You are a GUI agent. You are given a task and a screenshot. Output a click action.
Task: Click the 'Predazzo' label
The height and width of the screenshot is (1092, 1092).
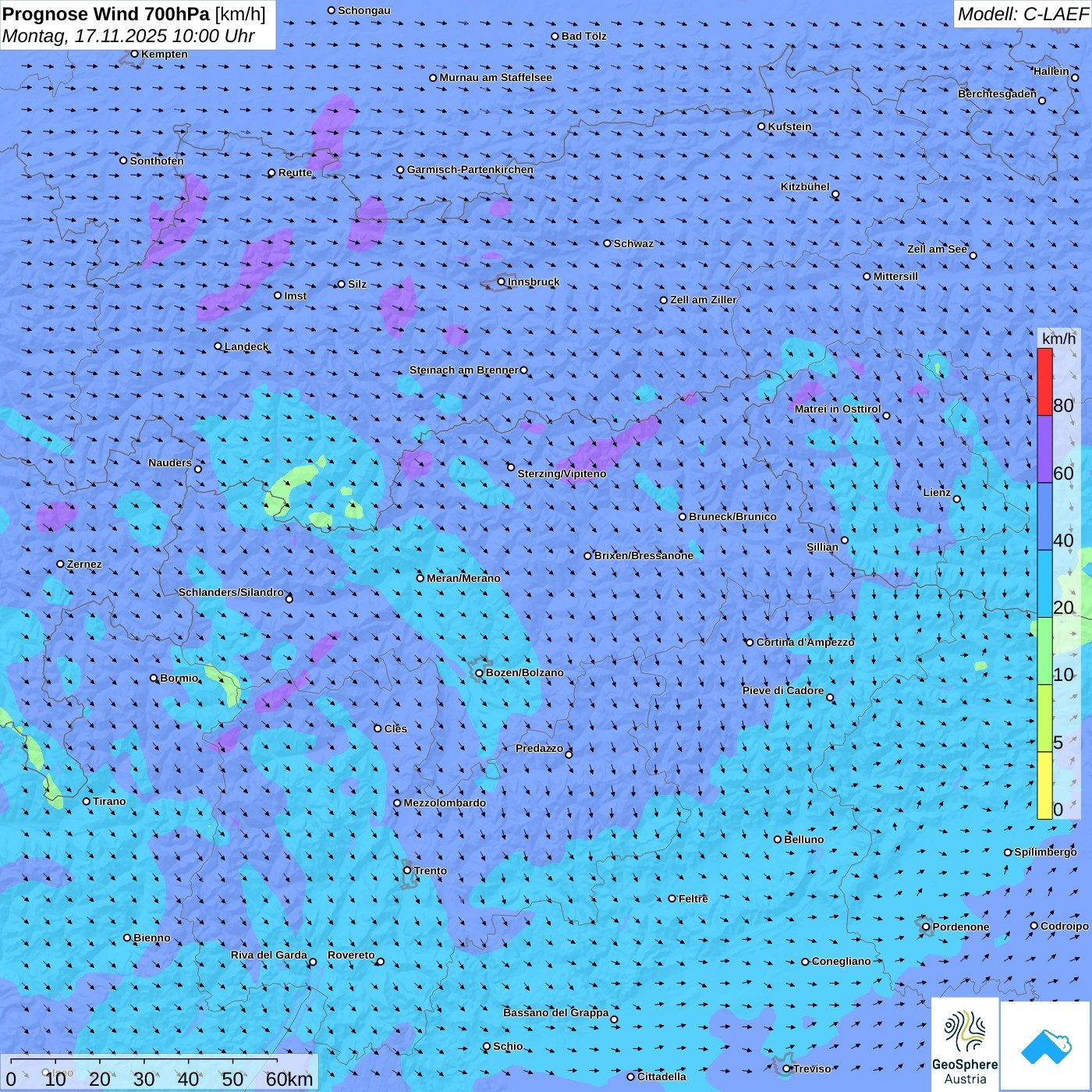[539, 748]
